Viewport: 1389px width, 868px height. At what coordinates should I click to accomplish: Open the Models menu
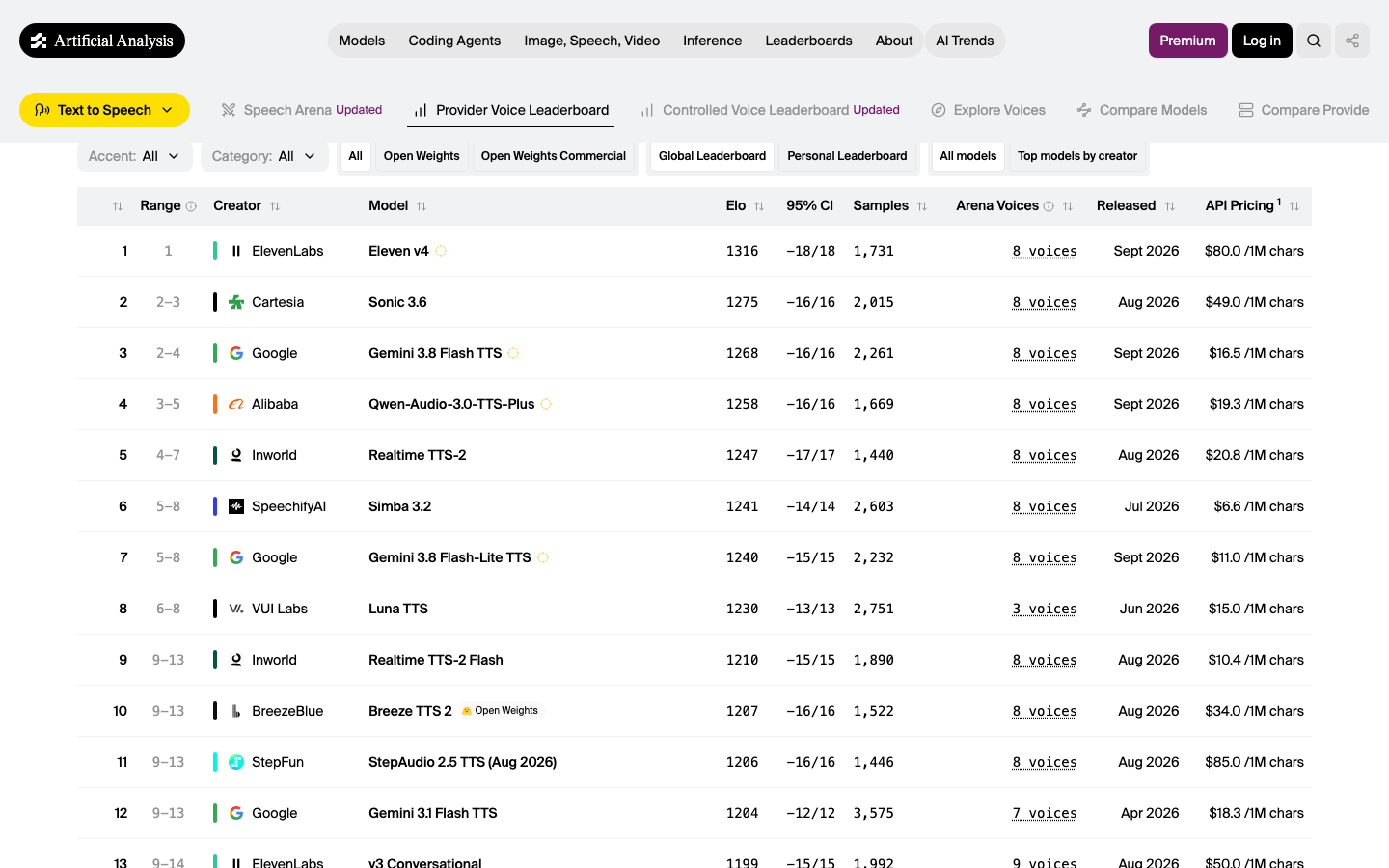[x=362, y=41]
